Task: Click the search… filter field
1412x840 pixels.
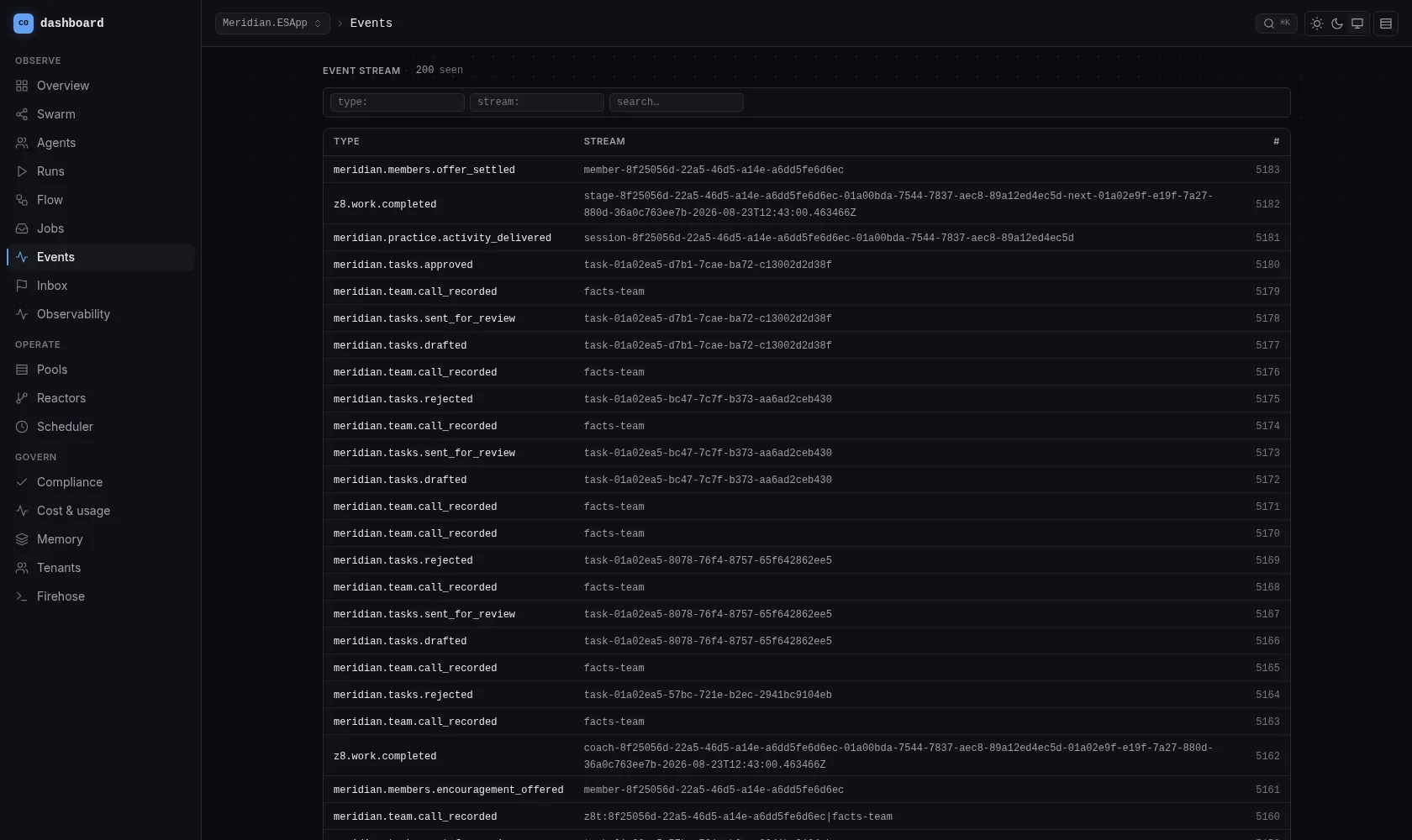Action: pos(677,102)
